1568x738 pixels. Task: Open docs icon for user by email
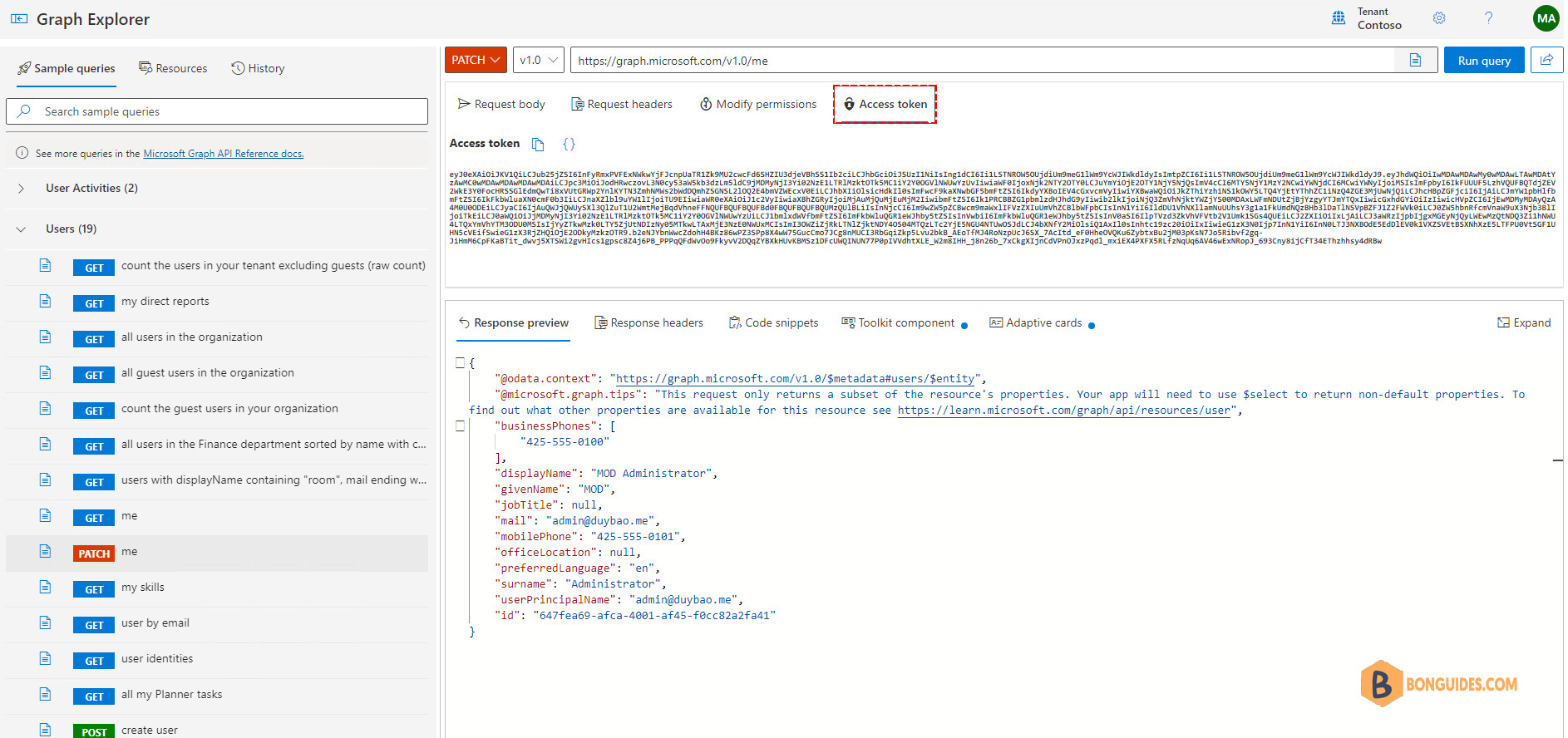click(46, 622)
